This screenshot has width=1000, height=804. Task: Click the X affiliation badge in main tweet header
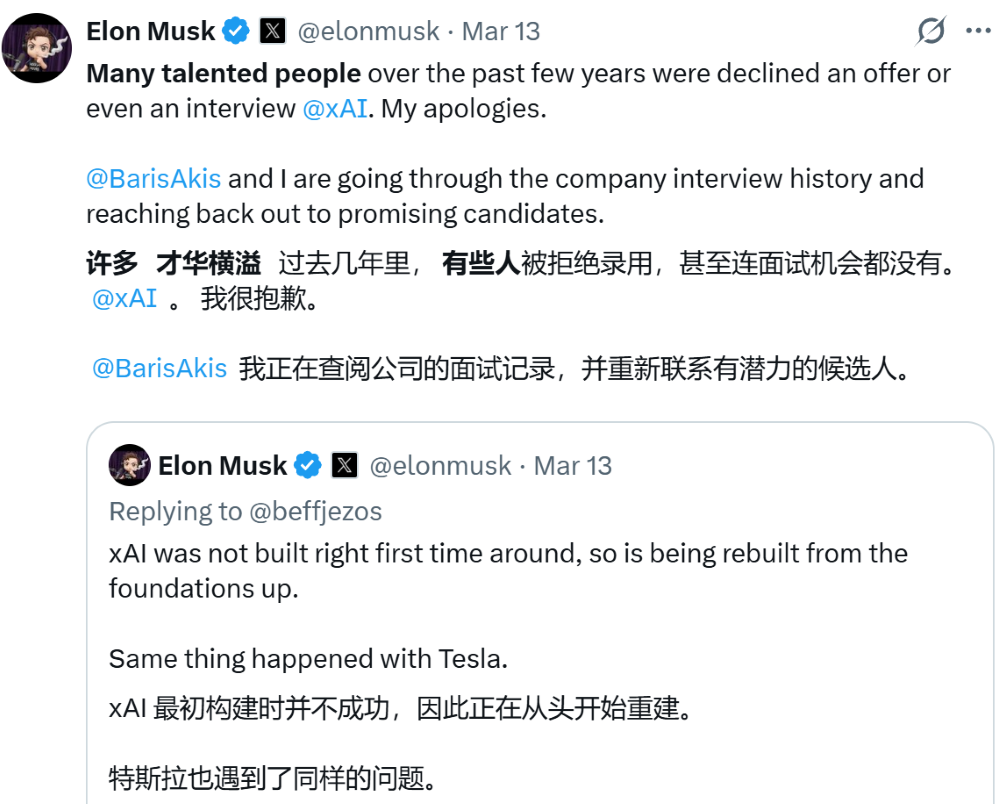[x=272, y=31]
